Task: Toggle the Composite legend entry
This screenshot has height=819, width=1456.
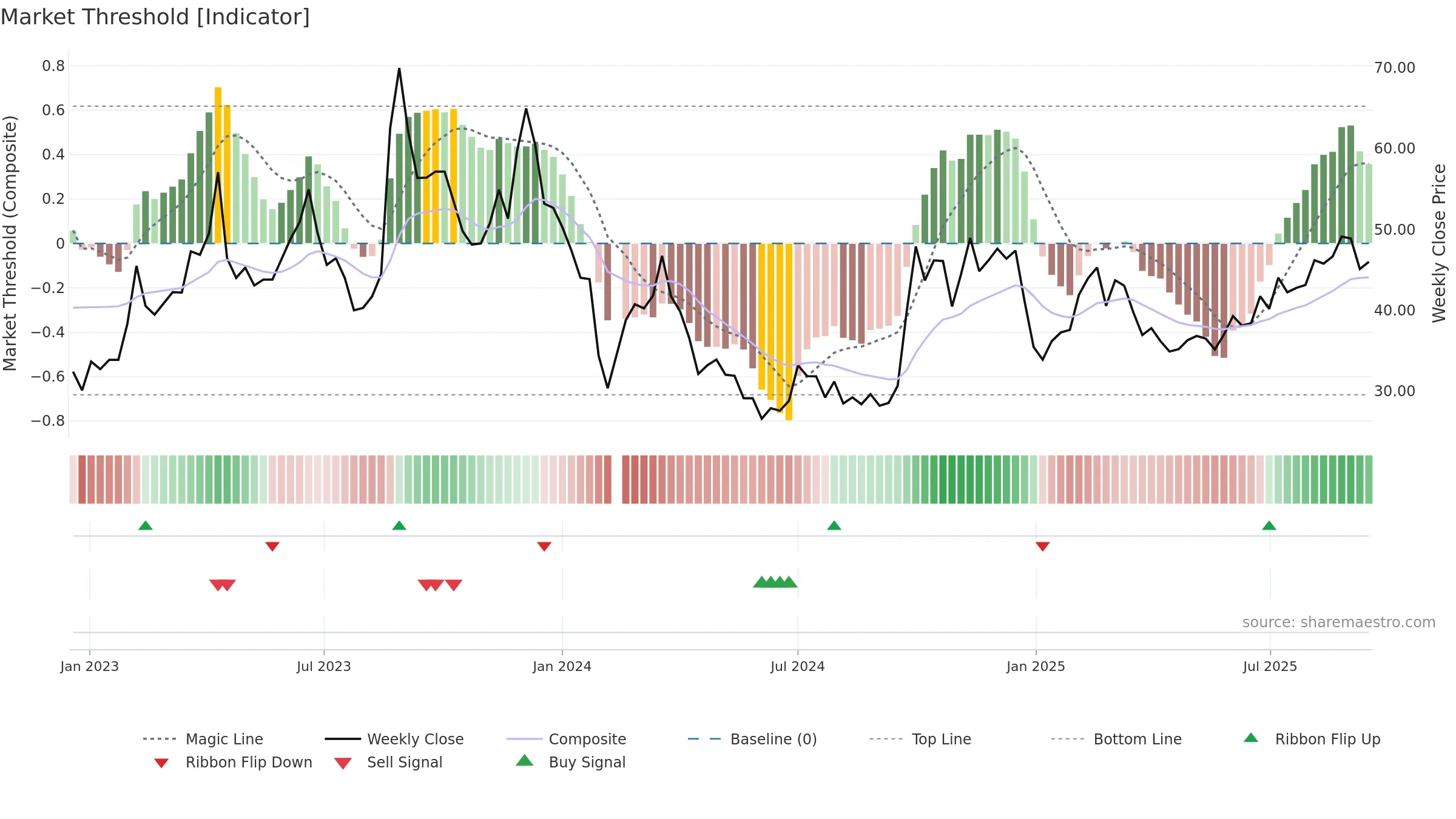Action: [x=566, y=739]
